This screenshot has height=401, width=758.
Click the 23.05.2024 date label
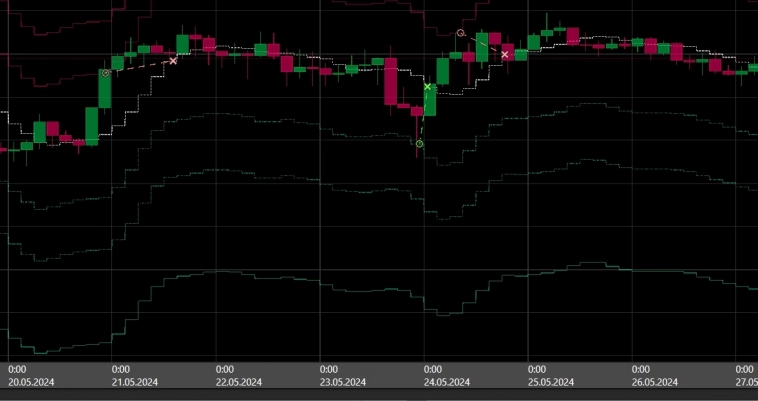[x=343, y=382]
